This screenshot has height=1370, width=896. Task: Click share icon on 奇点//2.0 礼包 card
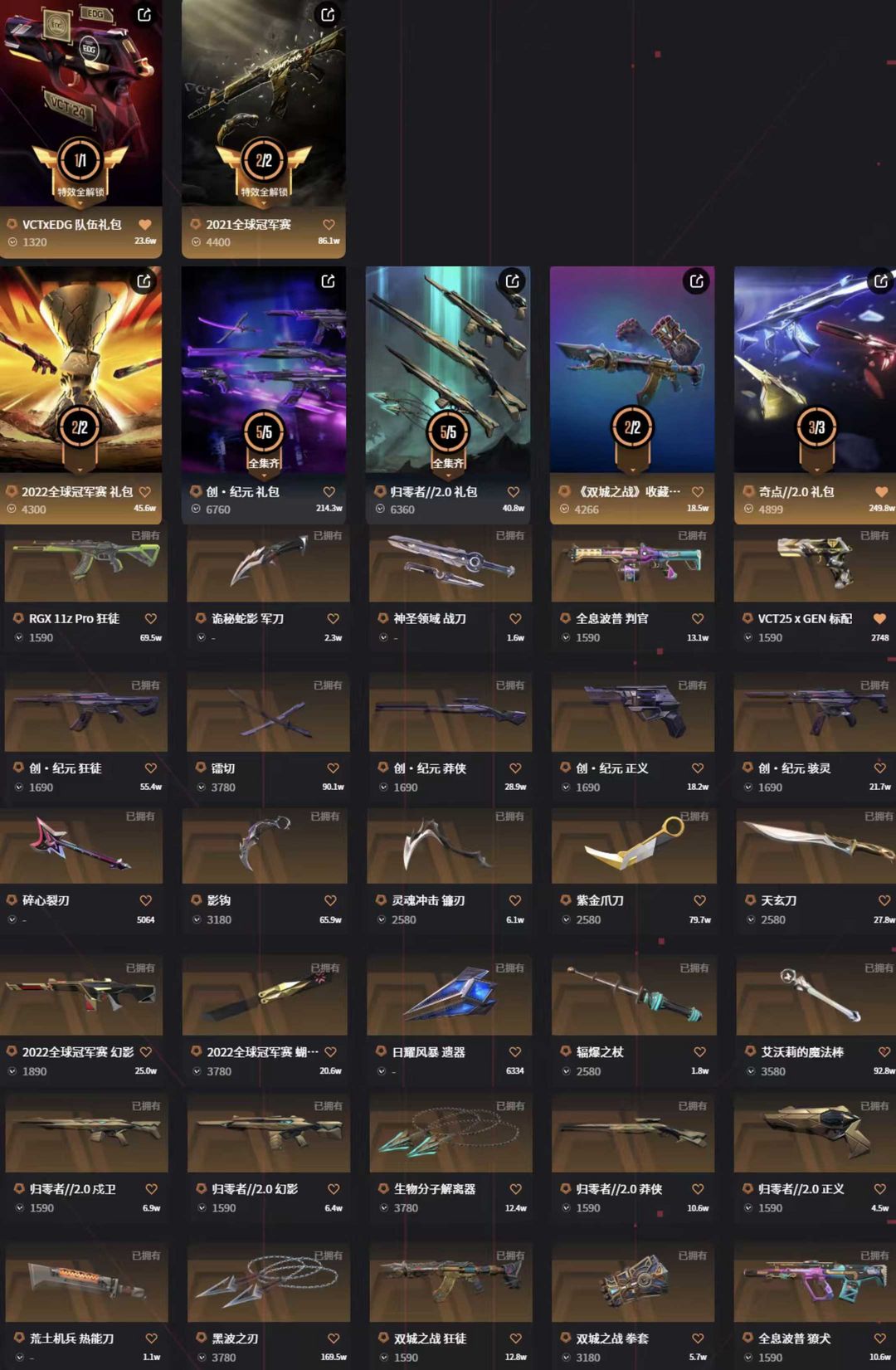pyautogui.click(x=880, y=281)
